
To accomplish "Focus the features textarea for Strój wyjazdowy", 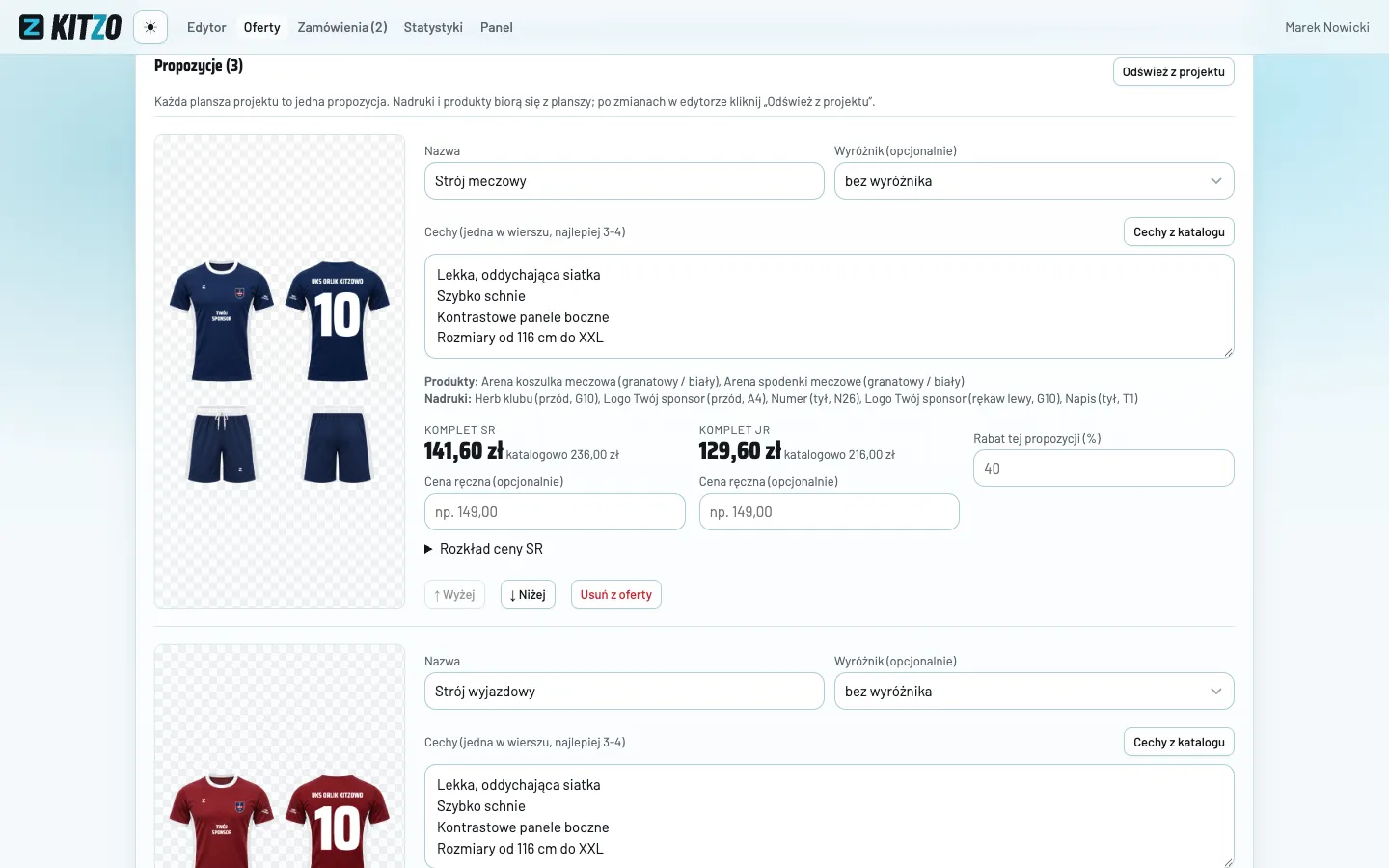I will [x=830, y=816].
